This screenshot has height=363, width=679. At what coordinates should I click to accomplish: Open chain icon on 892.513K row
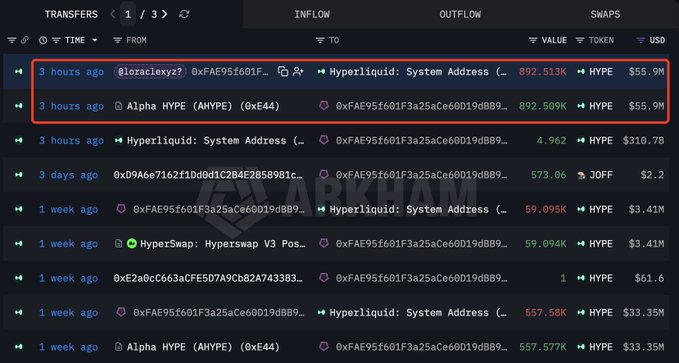tap(19, 71)
